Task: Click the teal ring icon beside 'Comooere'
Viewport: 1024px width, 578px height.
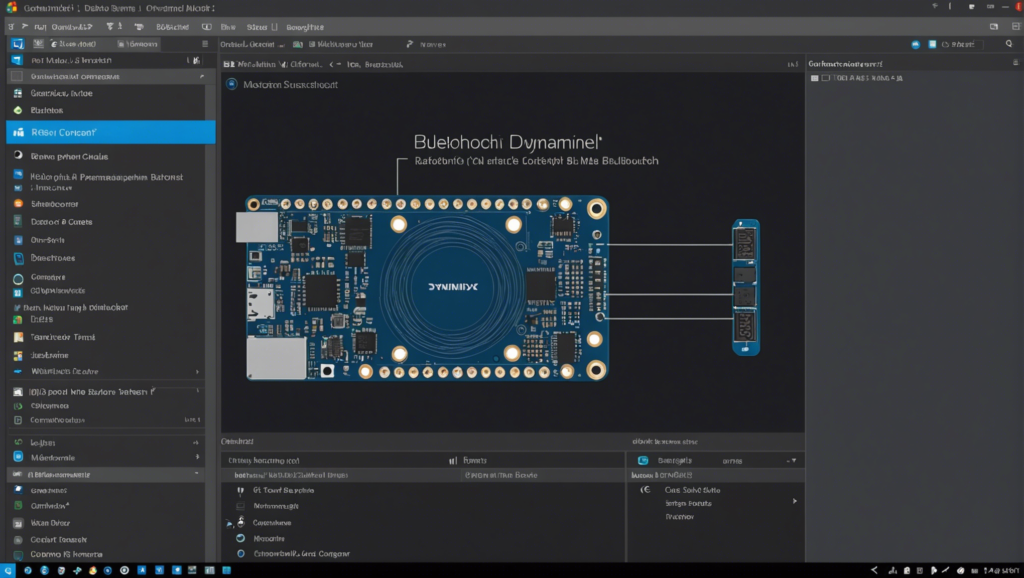Action: coord(18,279)
